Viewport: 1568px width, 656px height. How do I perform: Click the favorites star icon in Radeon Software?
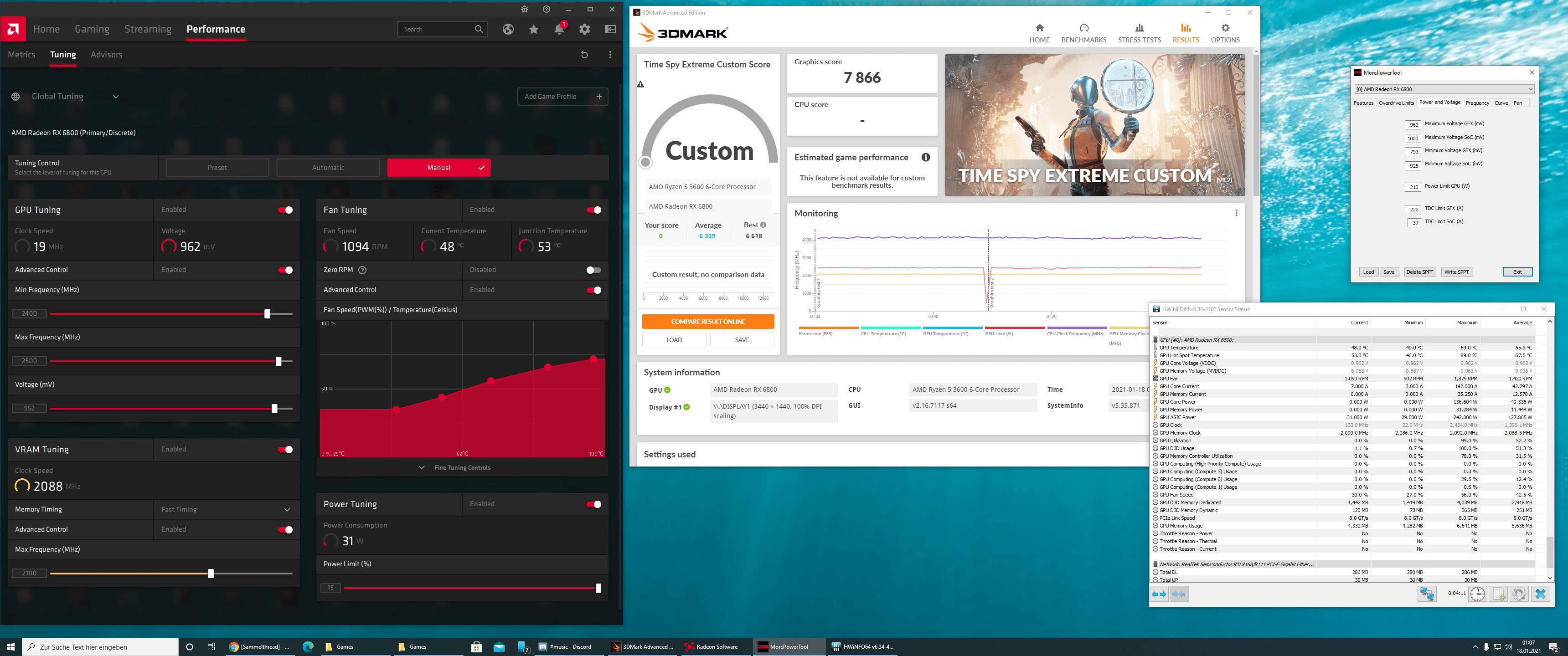pos(534,29)
